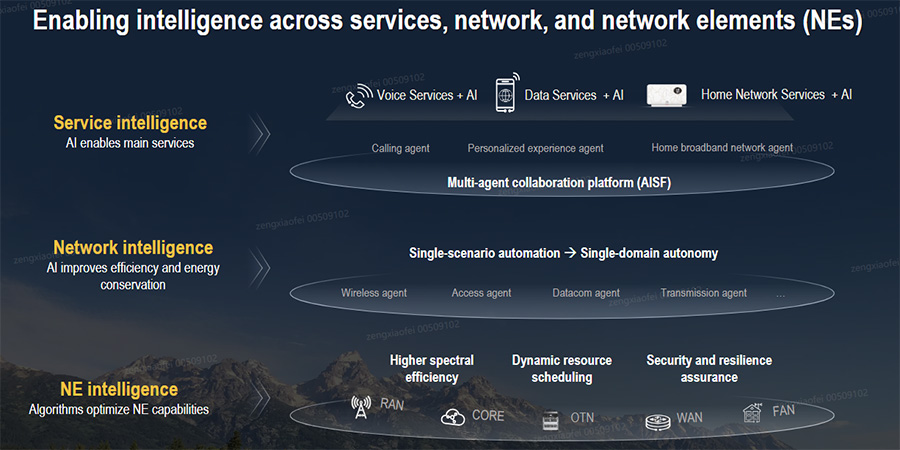Click the FAN house icon

(x=752, y=413)
